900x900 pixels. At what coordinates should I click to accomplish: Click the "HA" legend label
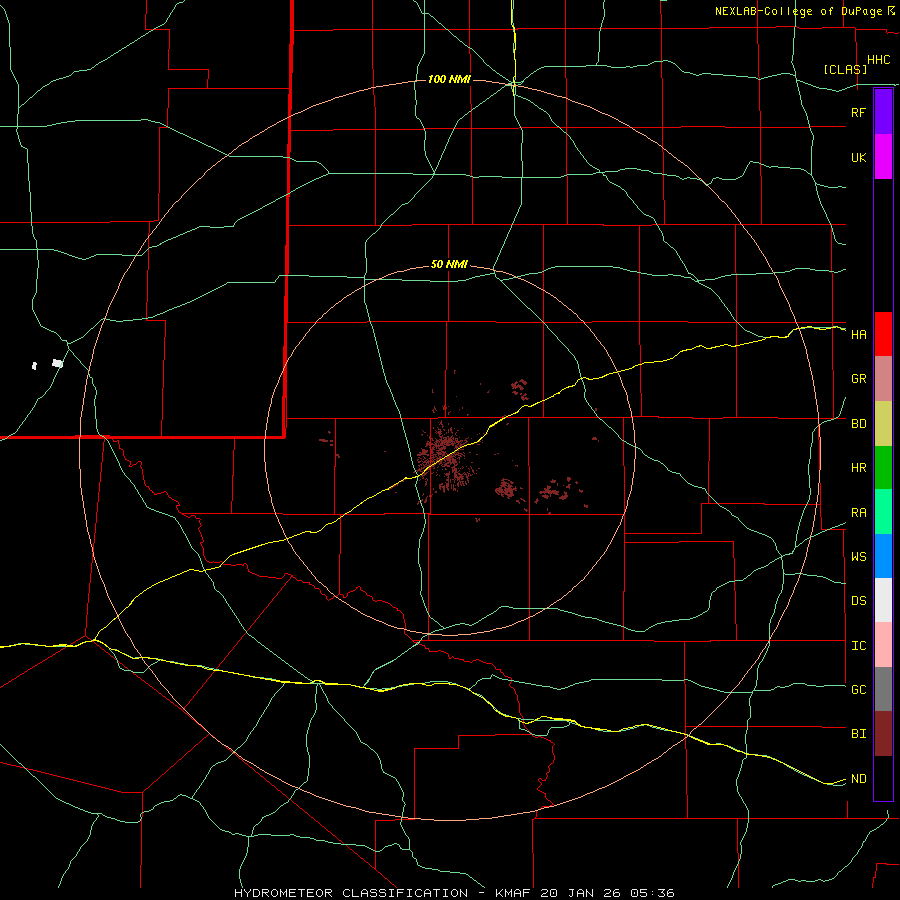click(x=858, y=335)
